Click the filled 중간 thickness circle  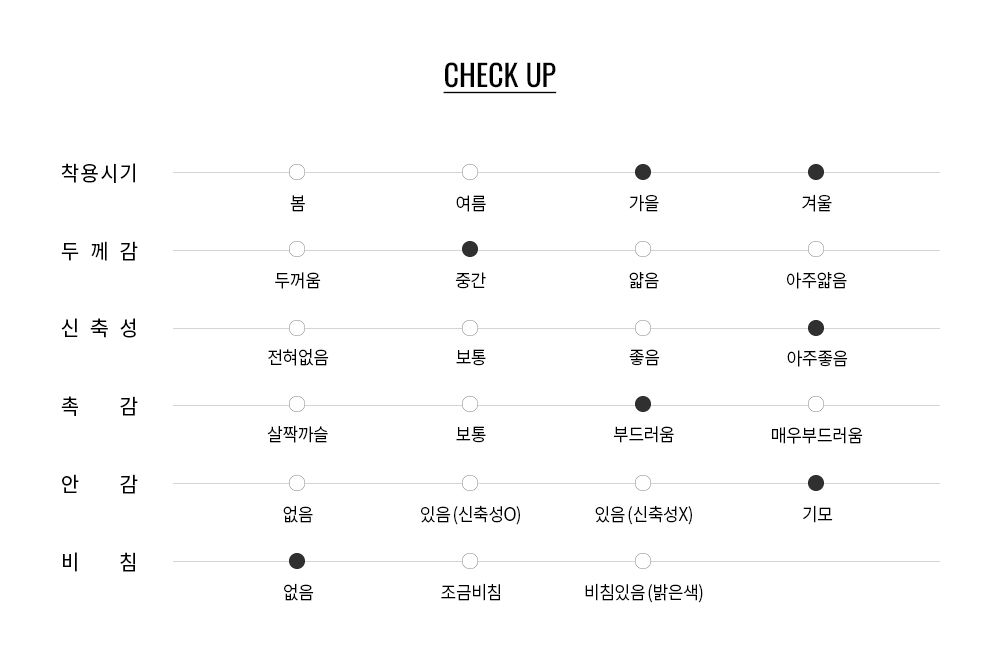(x=470, y=249)
